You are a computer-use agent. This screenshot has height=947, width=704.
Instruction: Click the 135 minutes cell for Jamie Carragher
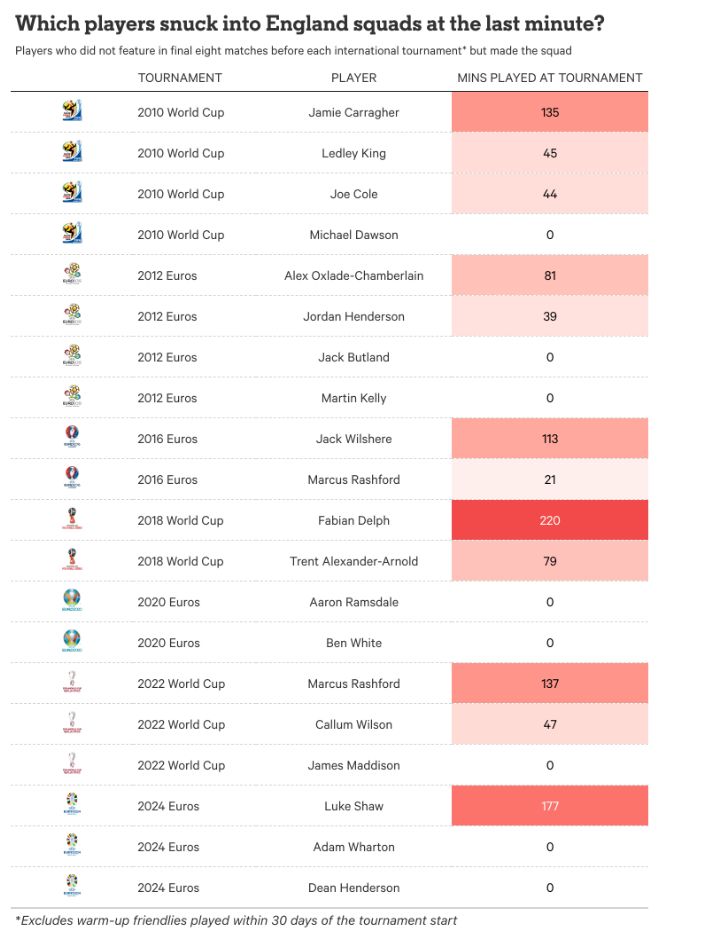550,112
